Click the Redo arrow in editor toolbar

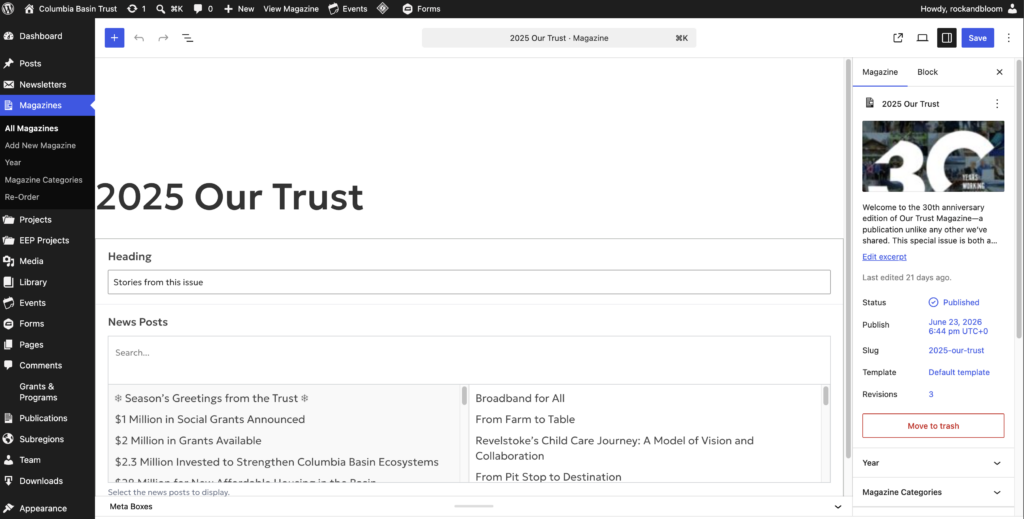click(163, 38)
